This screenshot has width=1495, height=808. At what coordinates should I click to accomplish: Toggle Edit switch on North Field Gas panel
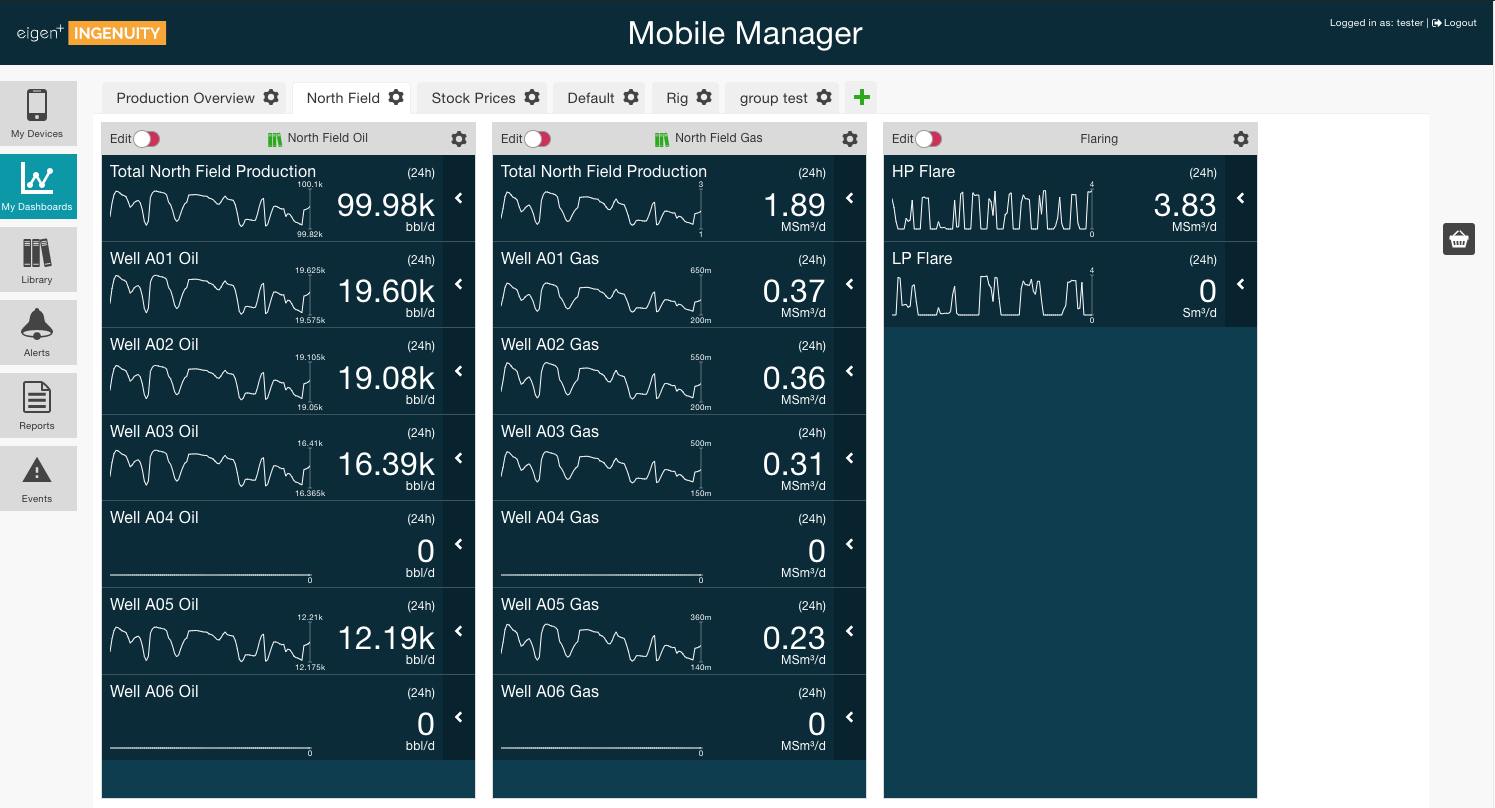click(x=538, y=139)
